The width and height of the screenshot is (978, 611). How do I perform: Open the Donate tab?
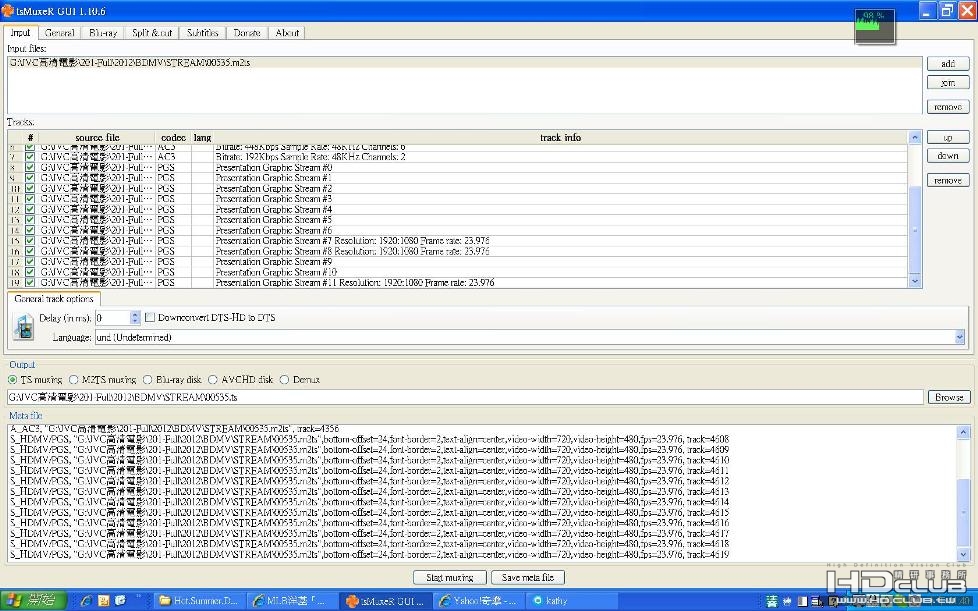pos(247,32)
